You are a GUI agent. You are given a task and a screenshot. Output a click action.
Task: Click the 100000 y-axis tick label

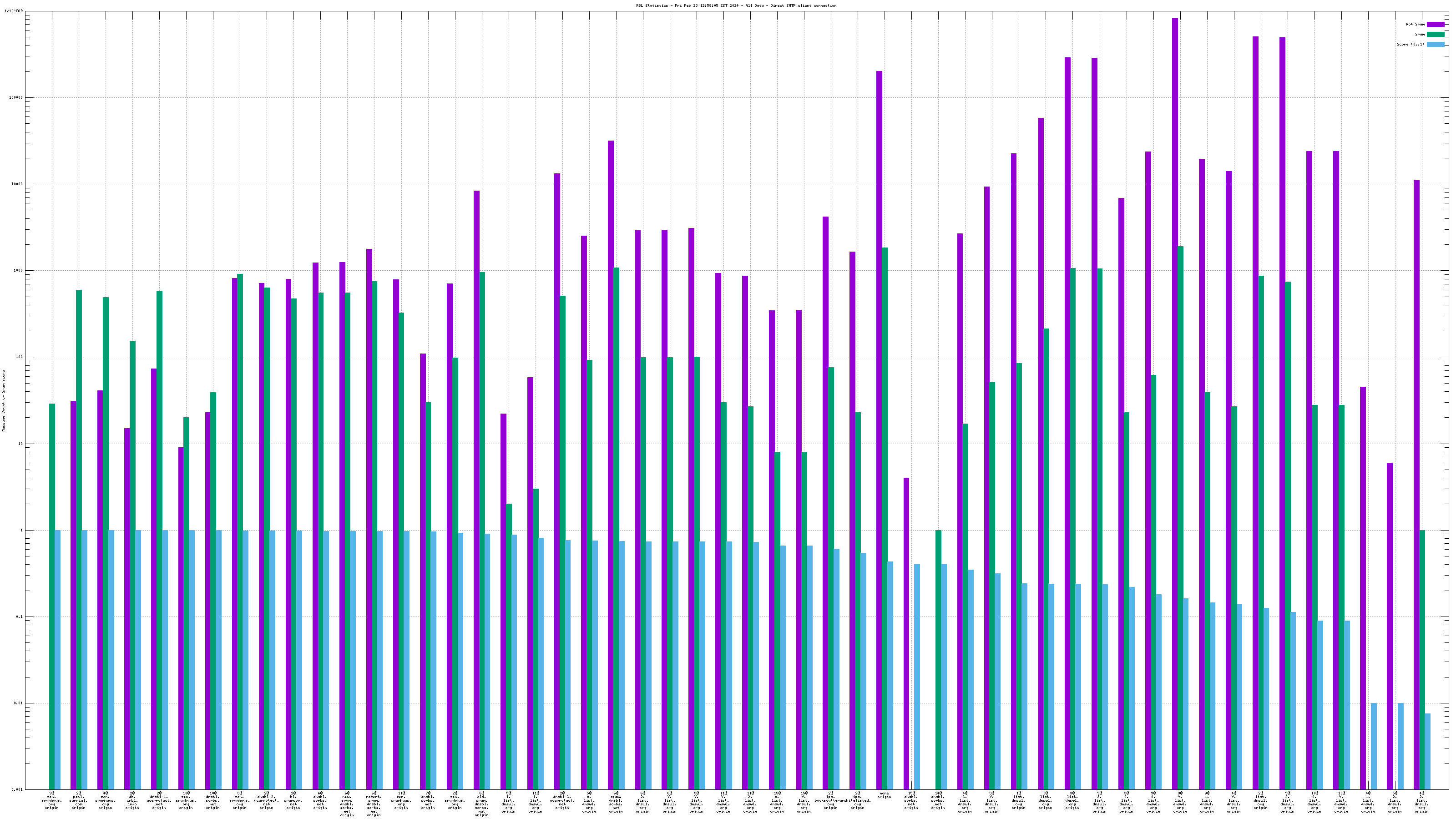tap(16, 97)
